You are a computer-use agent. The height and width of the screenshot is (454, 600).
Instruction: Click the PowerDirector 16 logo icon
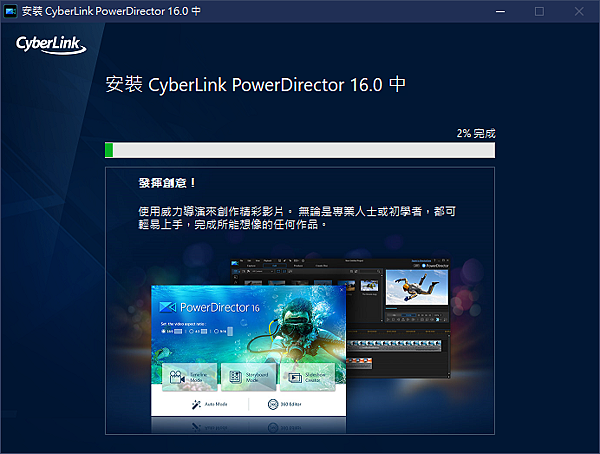[x=168, y=307]
